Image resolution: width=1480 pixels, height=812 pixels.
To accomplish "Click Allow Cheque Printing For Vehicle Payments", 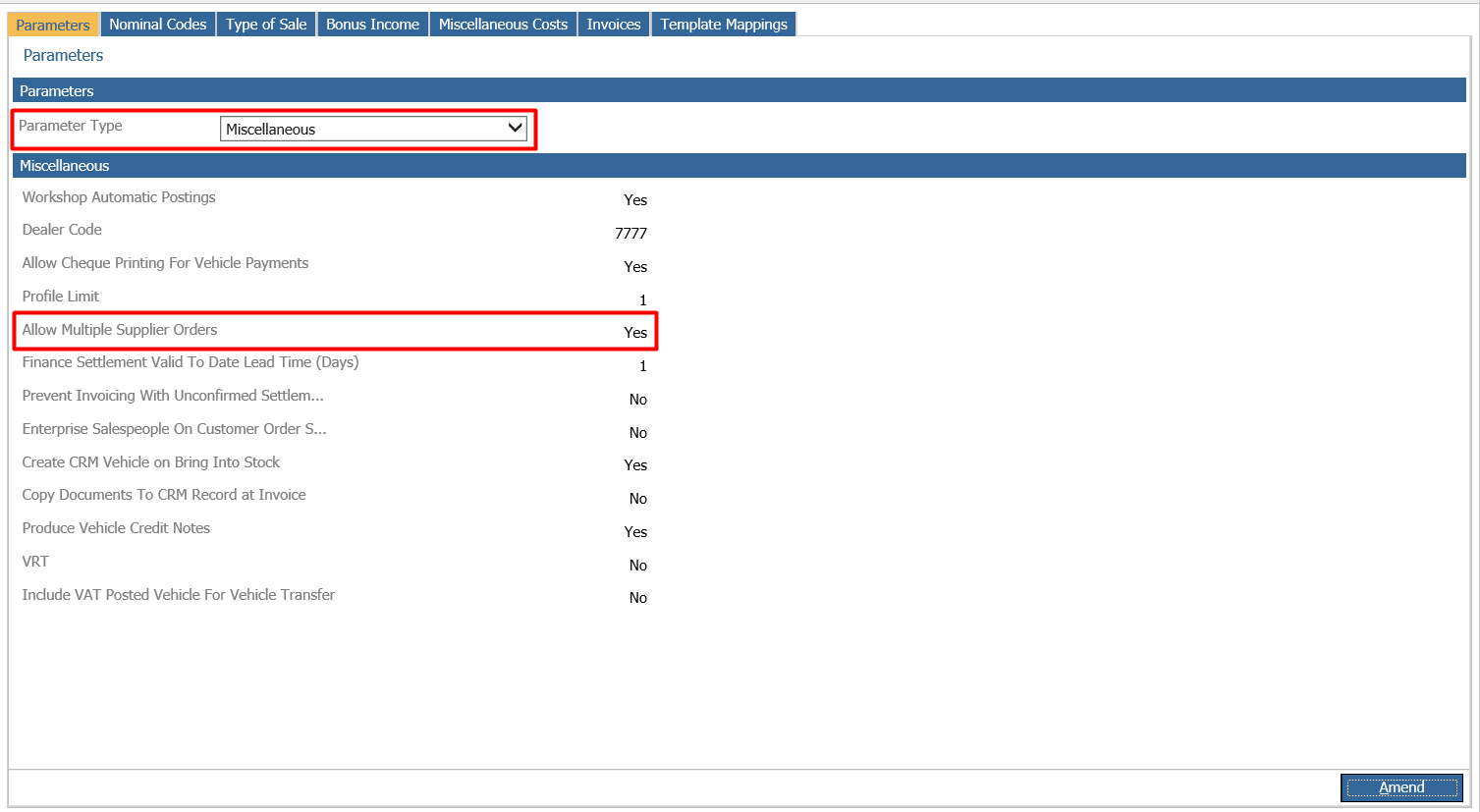I will (x=165, y=263).
